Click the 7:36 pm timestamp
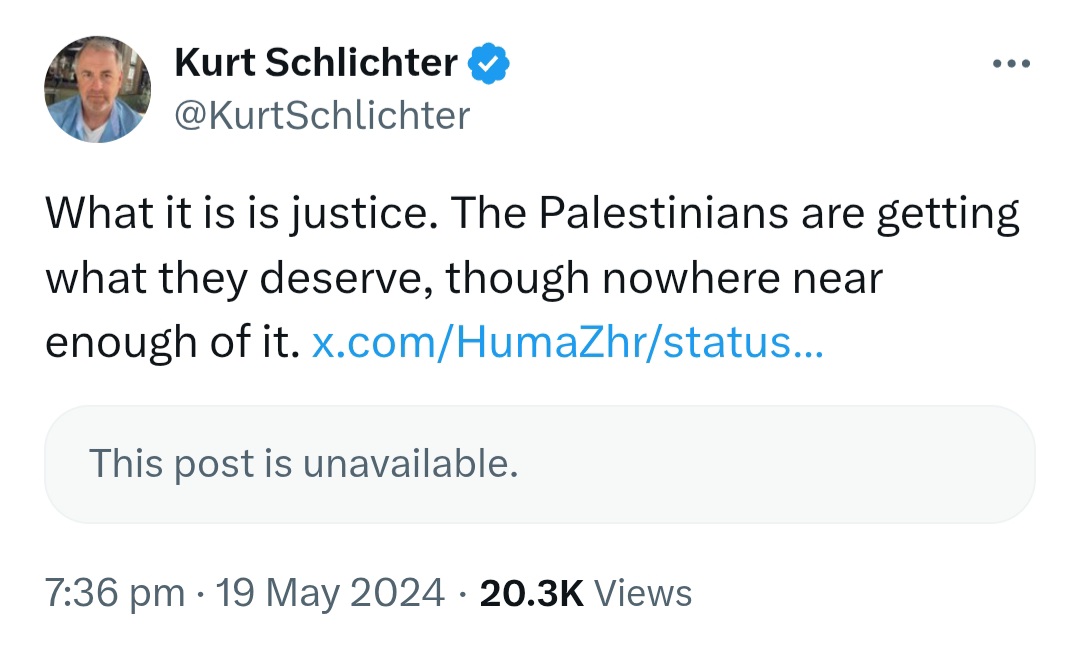1080x648 pixels. (115, 592)
